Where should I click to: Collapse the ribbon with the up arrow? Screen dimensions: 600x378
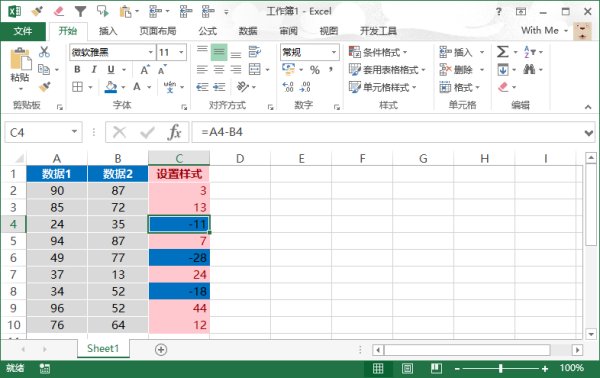coord(588,107)
